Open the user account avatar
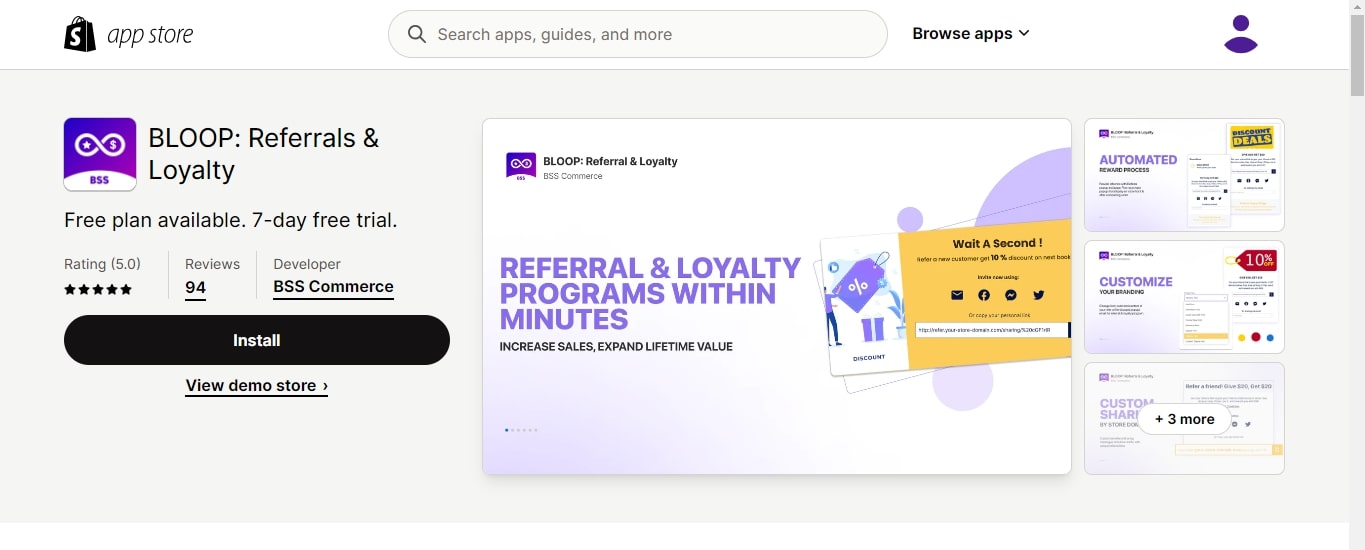The height and width of the screenshot is (550, 1365). click(x=1241, y=34)
